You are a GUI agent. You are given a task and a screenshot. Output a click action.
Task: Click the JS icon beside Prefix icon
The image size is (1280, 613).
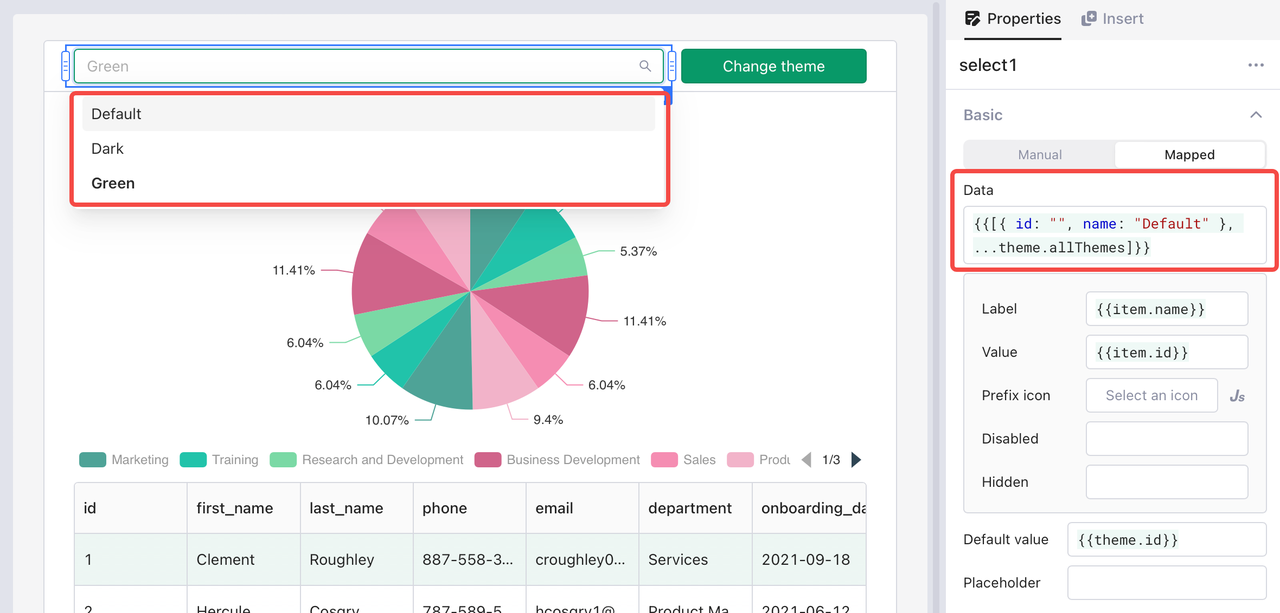point(1237,396)
